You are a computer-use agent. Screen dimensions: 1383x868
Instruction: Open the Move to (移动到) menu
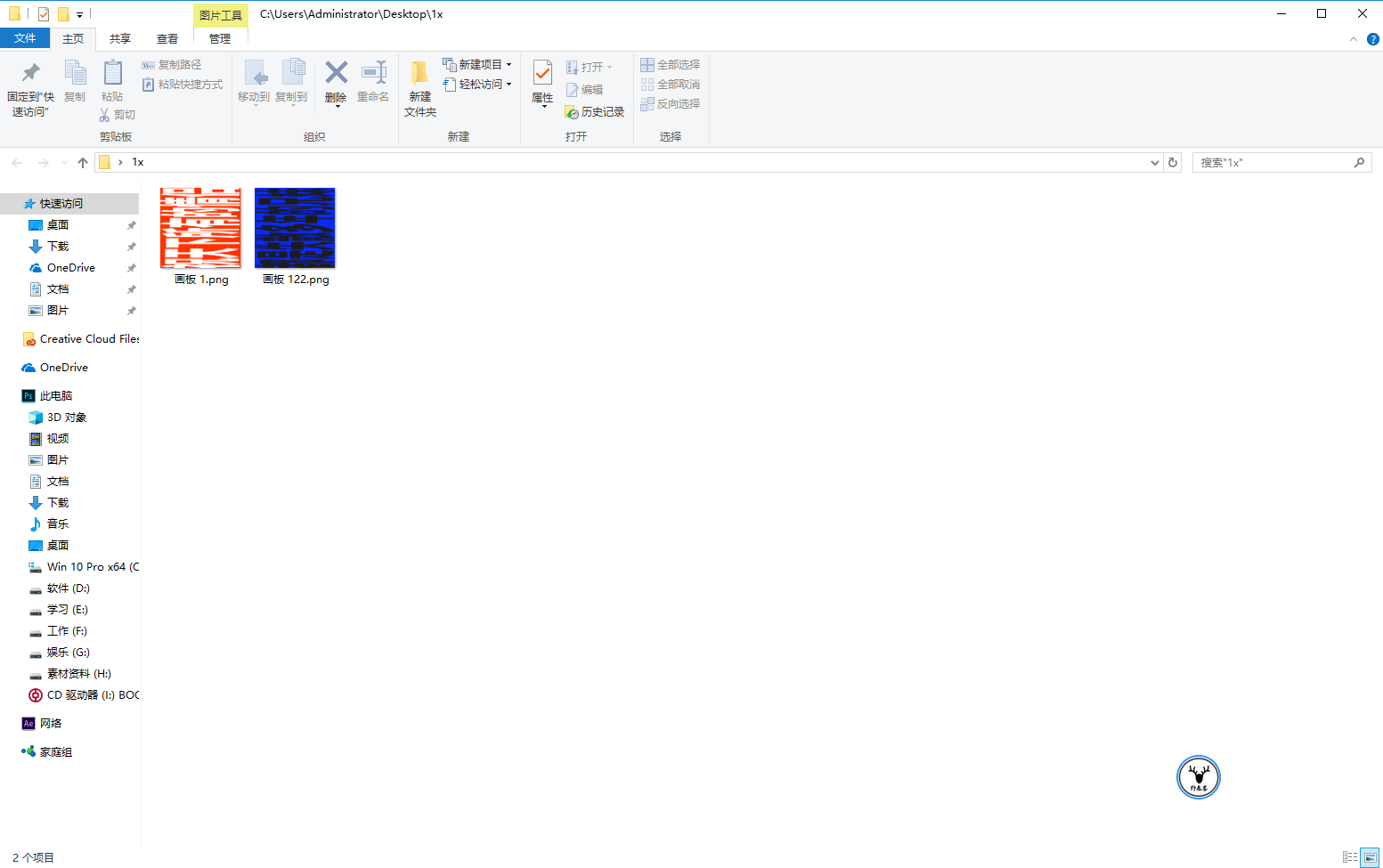click(254, 82)
